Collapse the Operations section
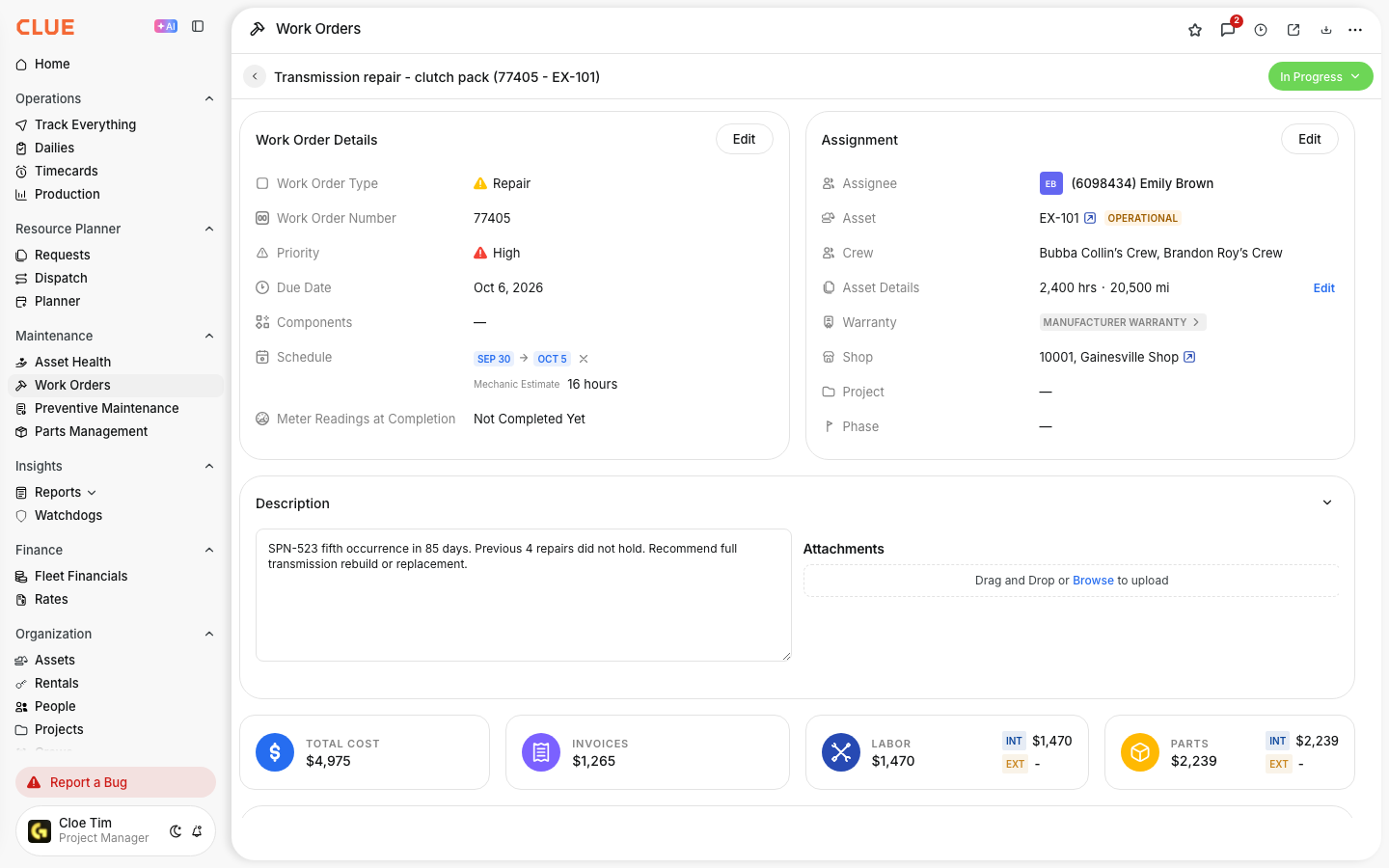Screen dimensions: 1389x868 coord(209,98)
